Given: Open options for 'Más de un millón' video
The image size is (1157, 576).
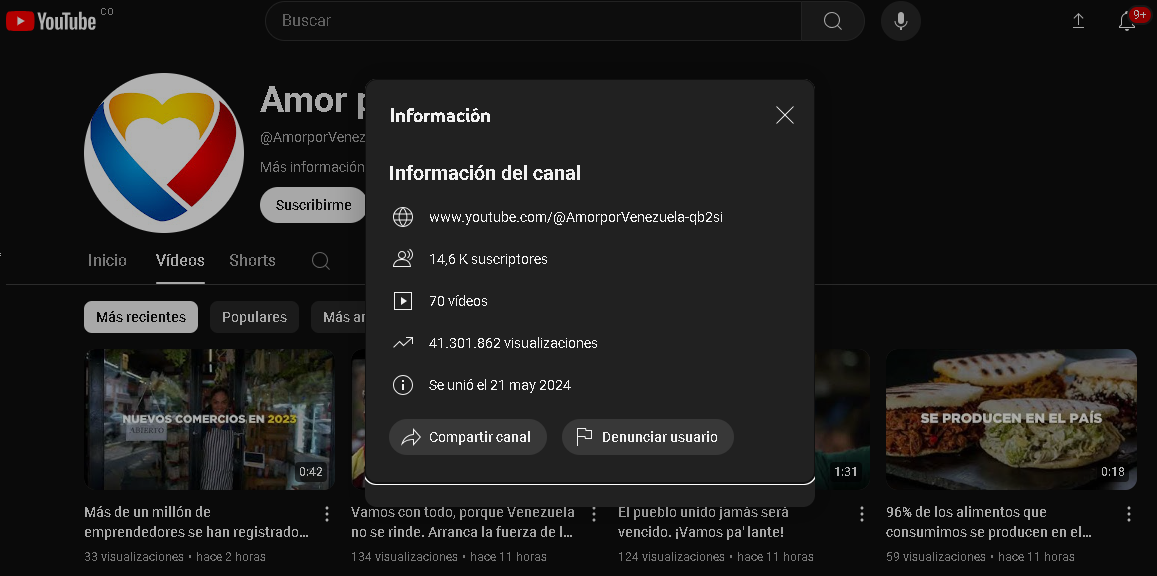Looking at the screenshot, I should coord(327,514).
